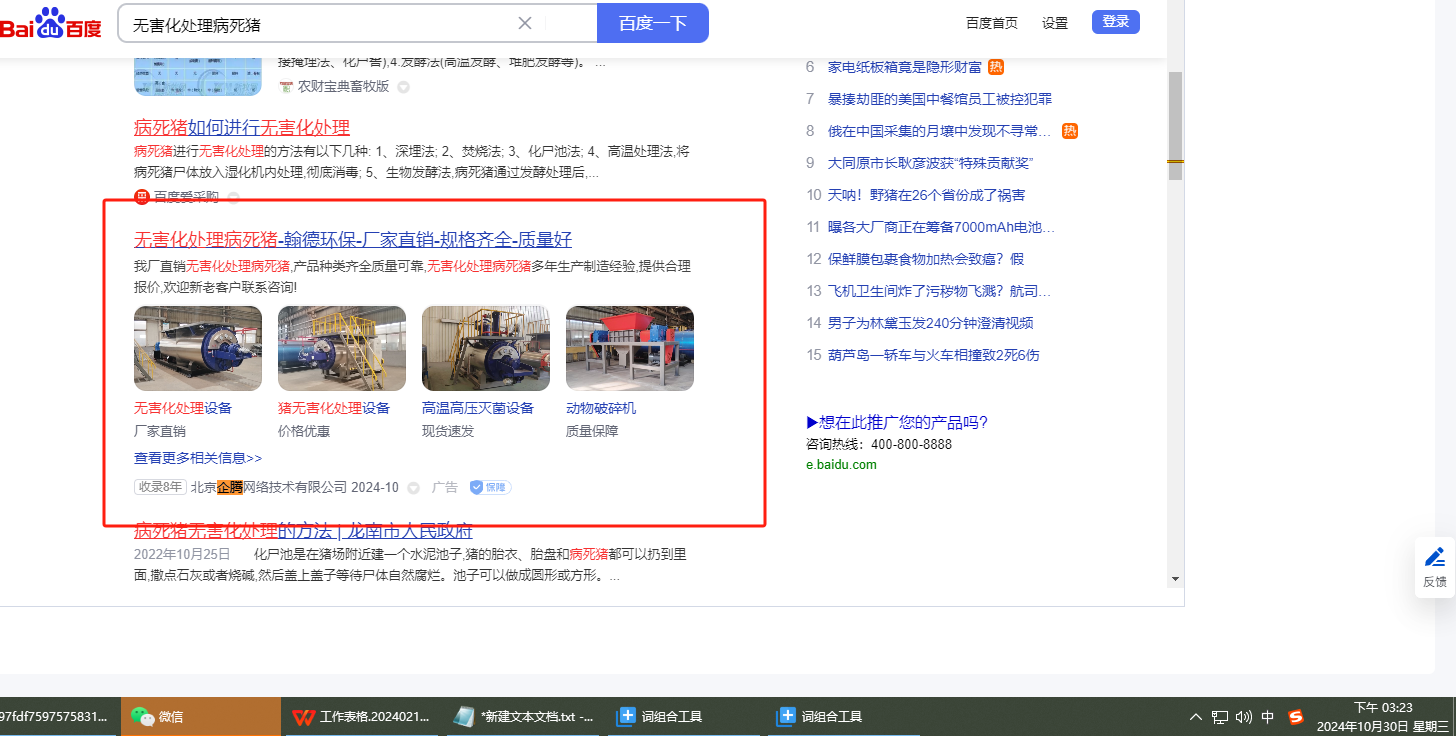The image size is (1456, 736).
Task: Open hot search 葫芦岛一轿车与火车相撞致2死6伤
Action: tap(934, 355)
